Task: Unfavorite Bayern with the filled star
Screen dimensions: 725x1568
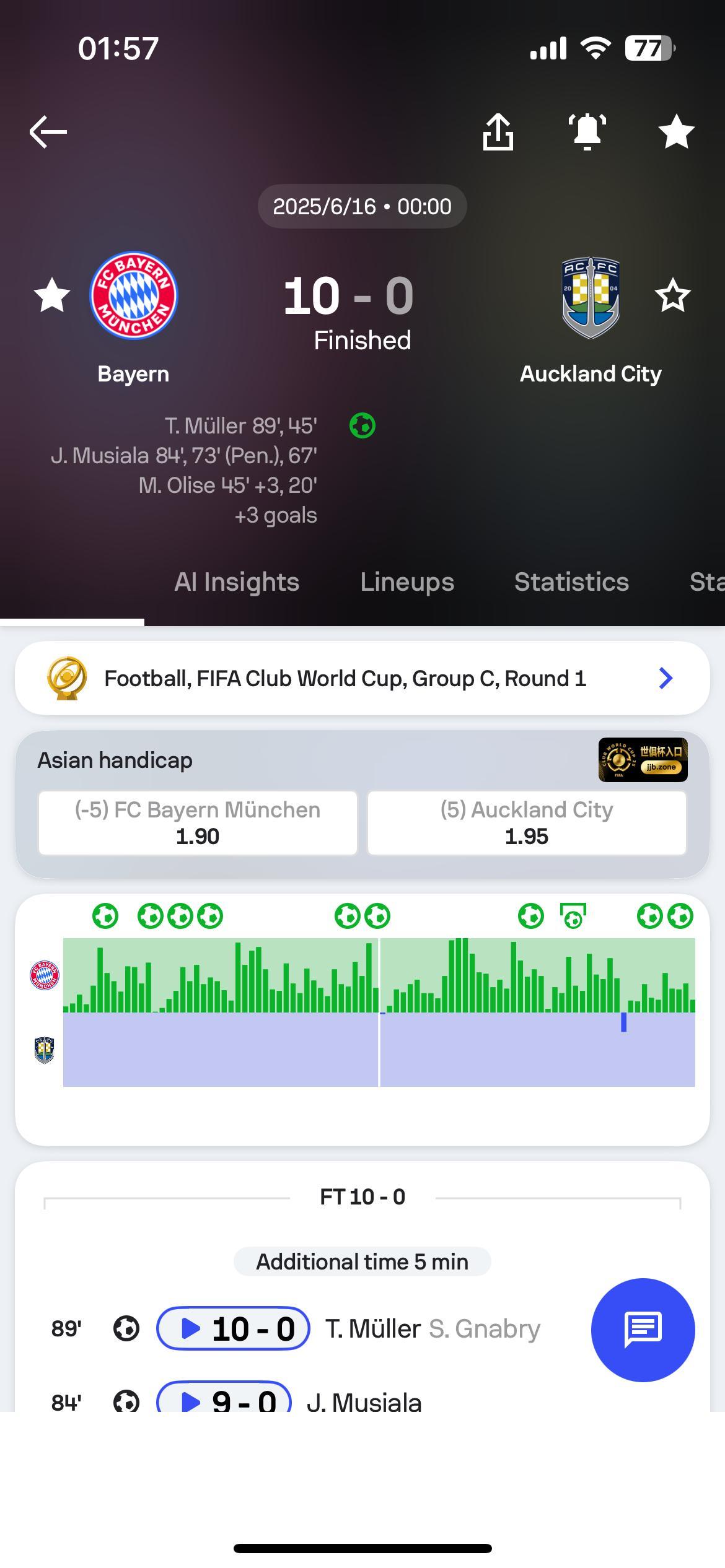Action: (x=52, y=295)
